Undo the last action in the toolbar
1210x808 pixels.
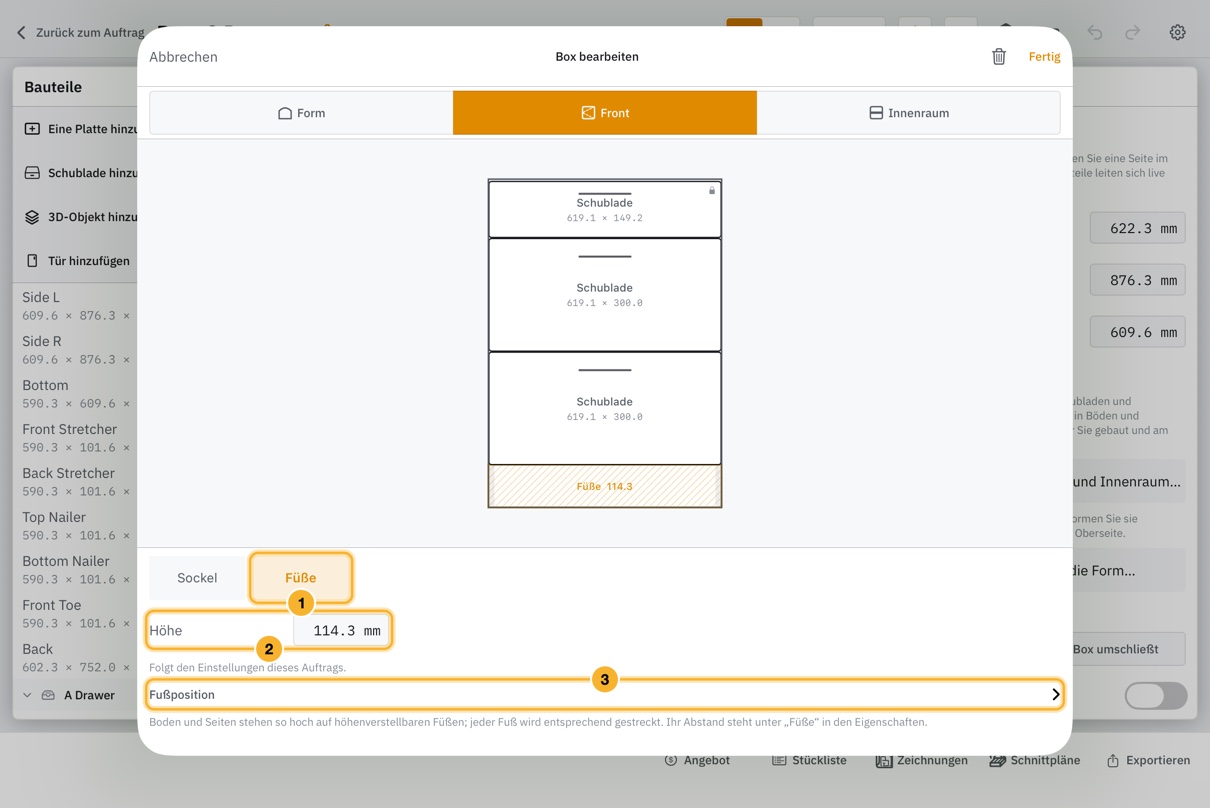coord(1095,32)
